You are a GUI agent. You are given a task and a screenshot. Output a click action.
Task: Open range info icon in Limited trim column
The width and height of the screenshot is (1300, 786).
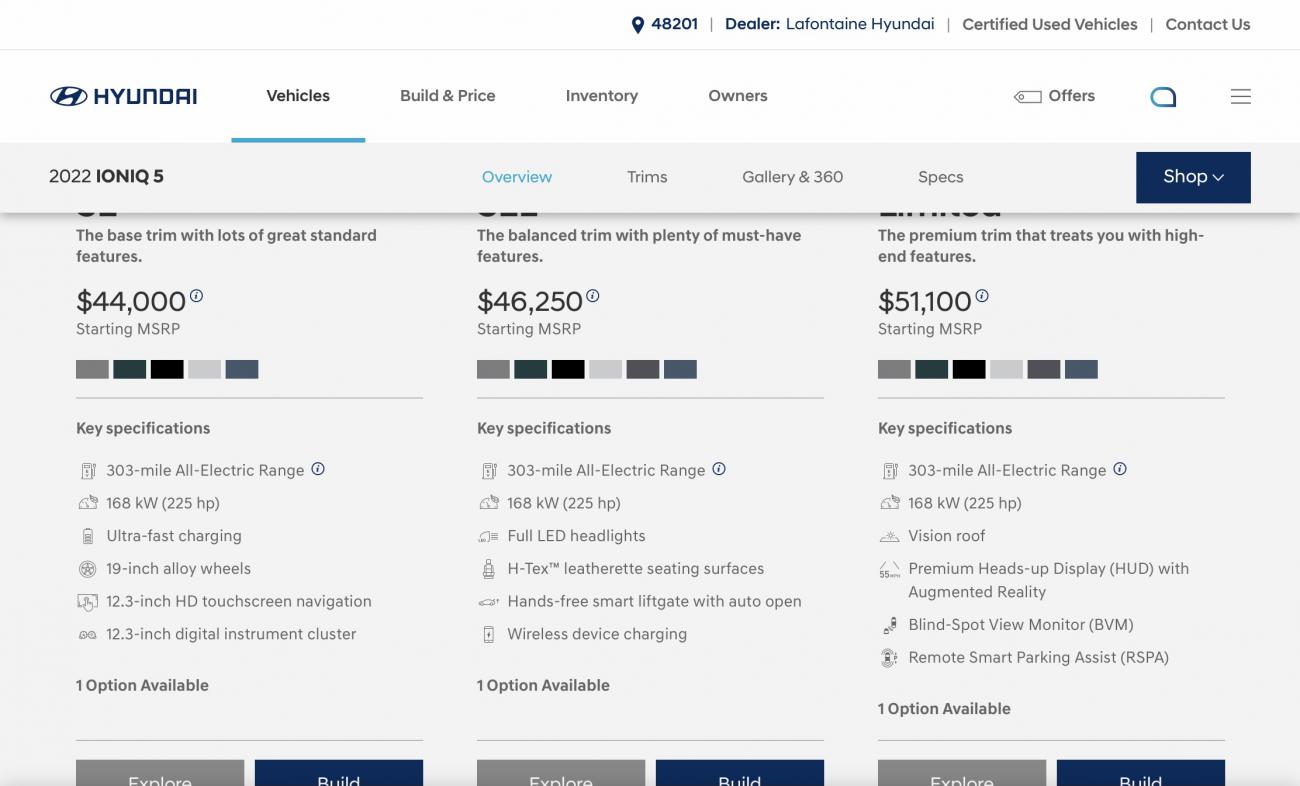[1120, 469]
